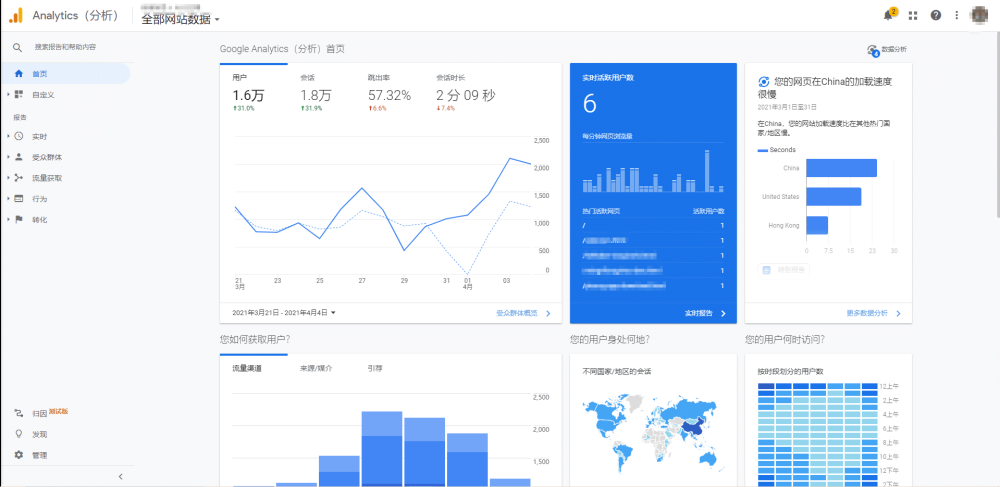The width and height of the screenshot is (1000, 487).
Task: Open the 受众群体概览 link
Action: 523,313
